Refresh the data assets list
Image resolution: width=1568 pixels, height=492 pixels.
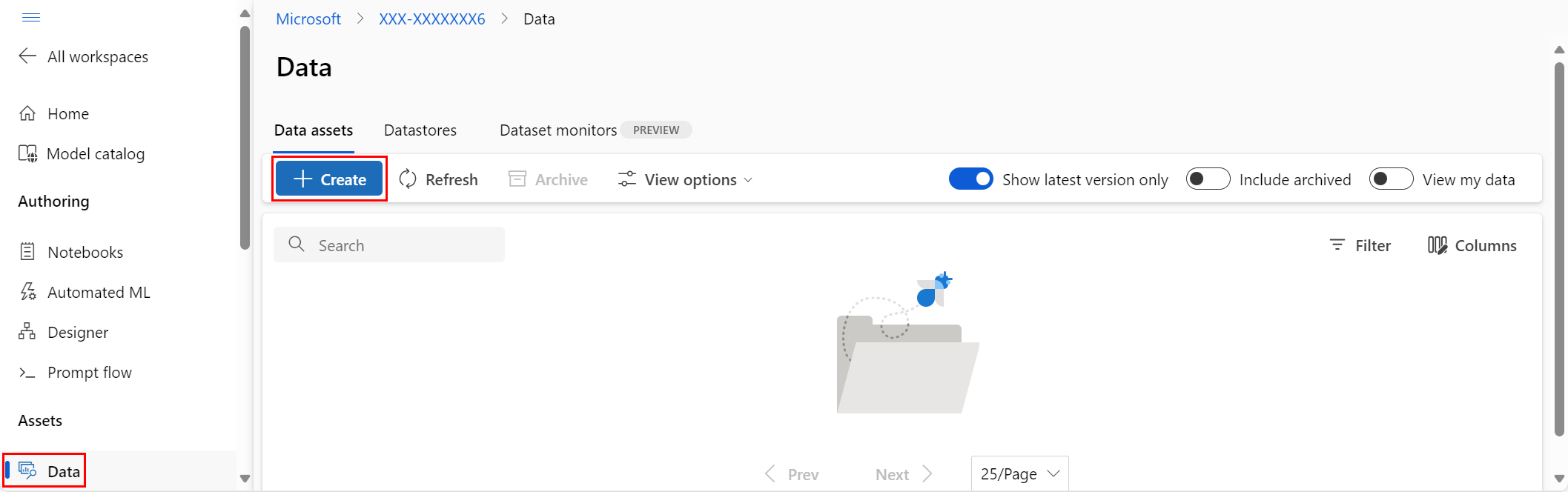coord(438,179)
